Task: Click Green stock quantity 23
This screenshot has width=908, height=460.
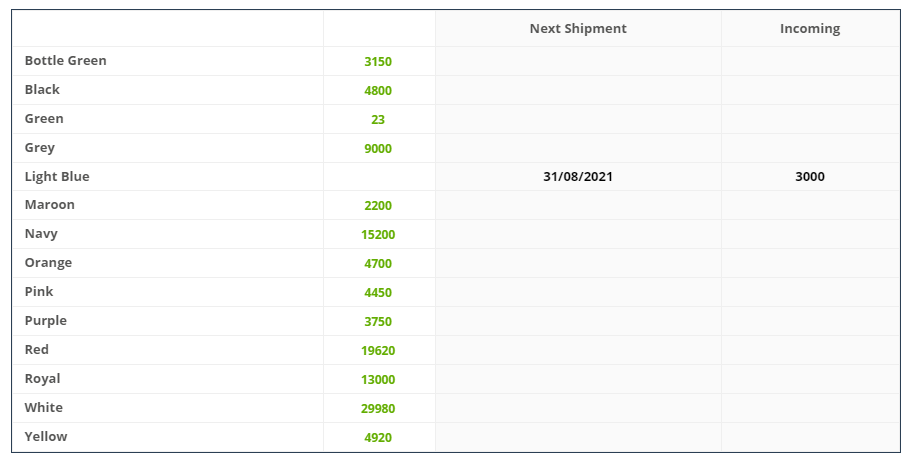Action: pos(378,119)
